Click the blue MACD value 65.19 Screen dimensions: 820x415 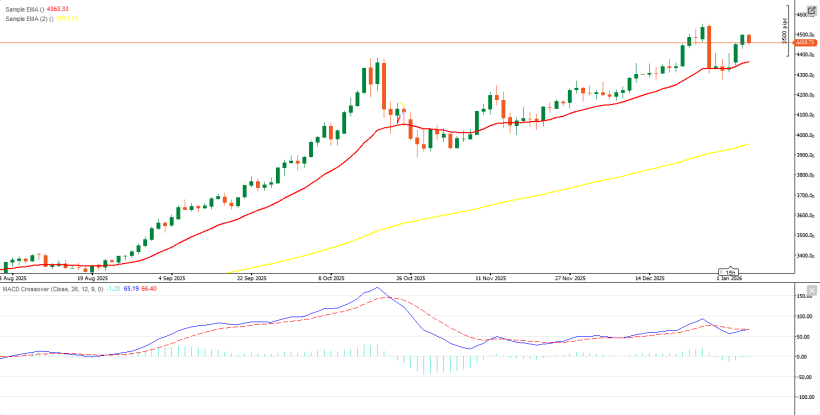tap(130, 289)
